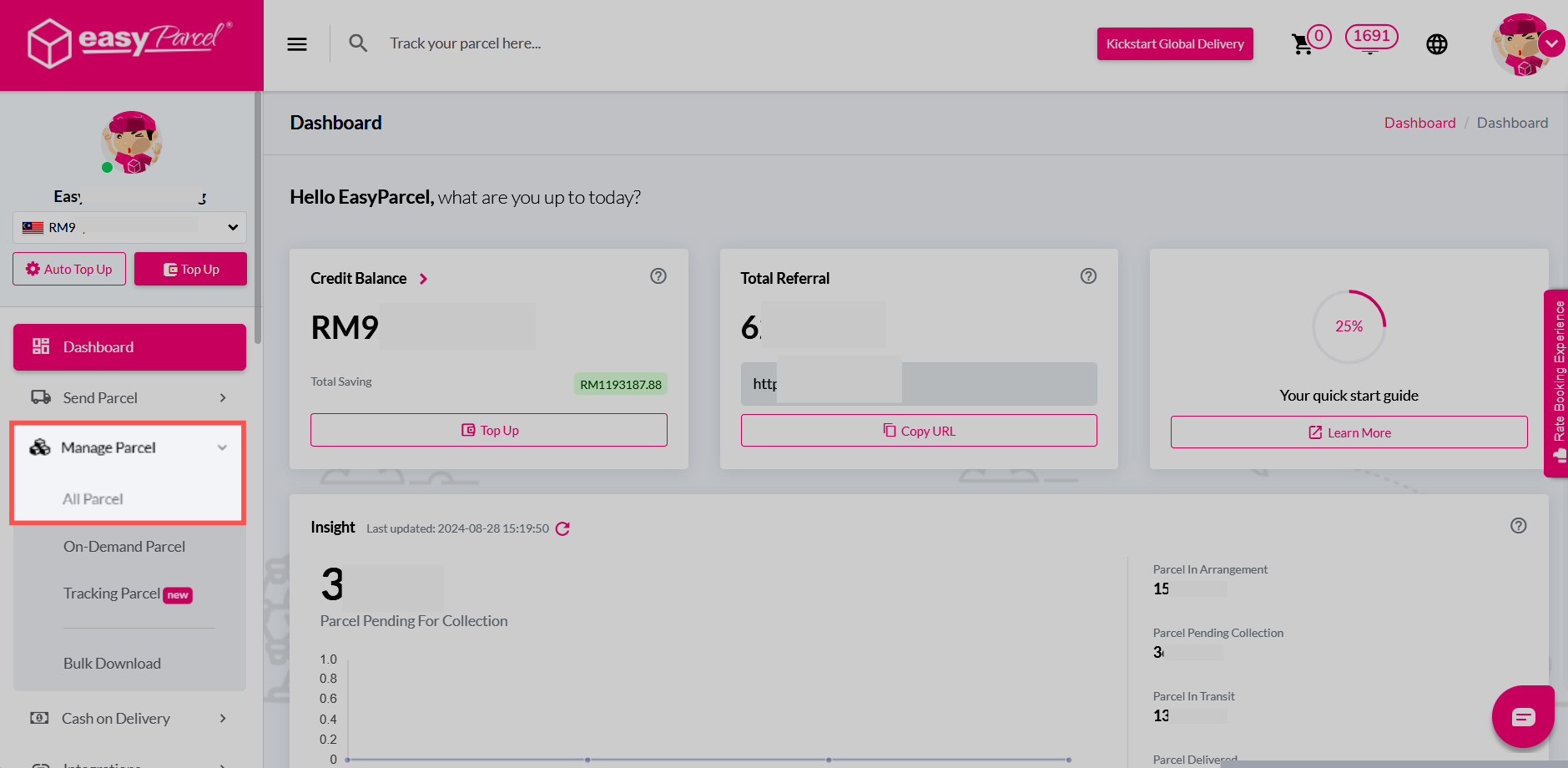Expand the Send Parcel chevron

223,398
